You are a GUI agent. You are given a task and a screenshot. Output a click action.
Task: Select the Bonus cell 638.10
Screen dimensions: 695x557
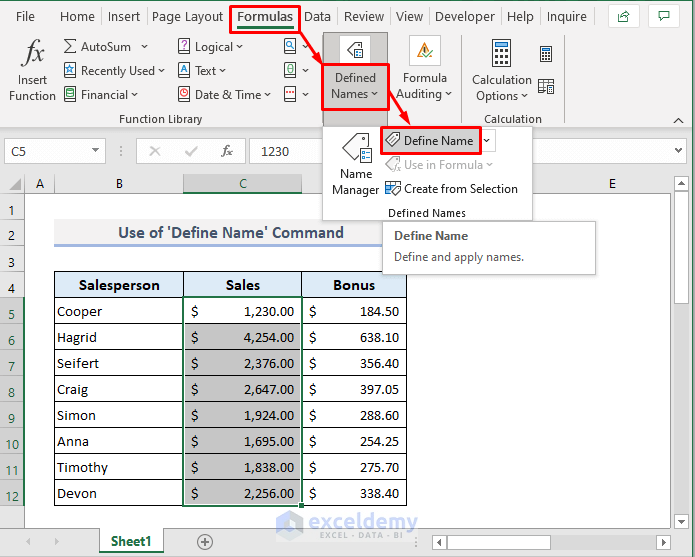(354, 337)
